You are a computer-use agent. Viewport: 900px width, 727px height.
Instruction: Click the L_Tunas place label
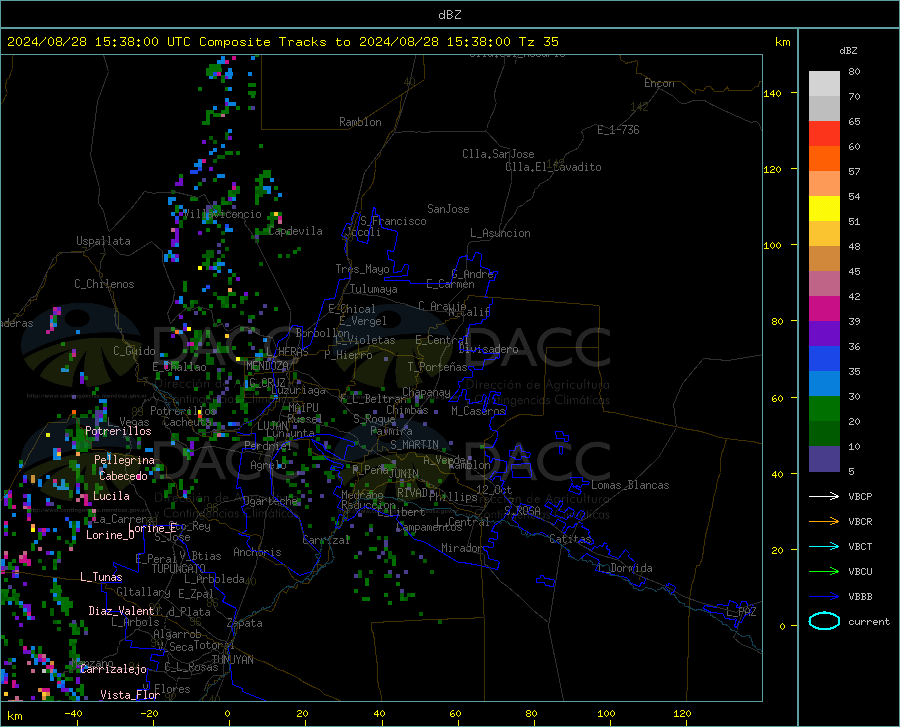pos(101,577)
